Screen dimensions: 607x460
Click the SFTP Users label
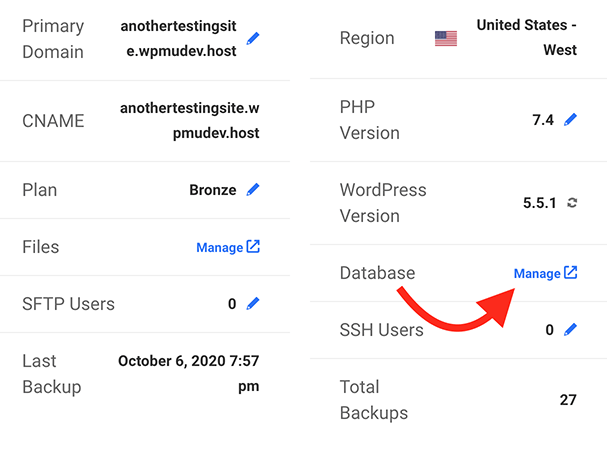coord(69,304)
